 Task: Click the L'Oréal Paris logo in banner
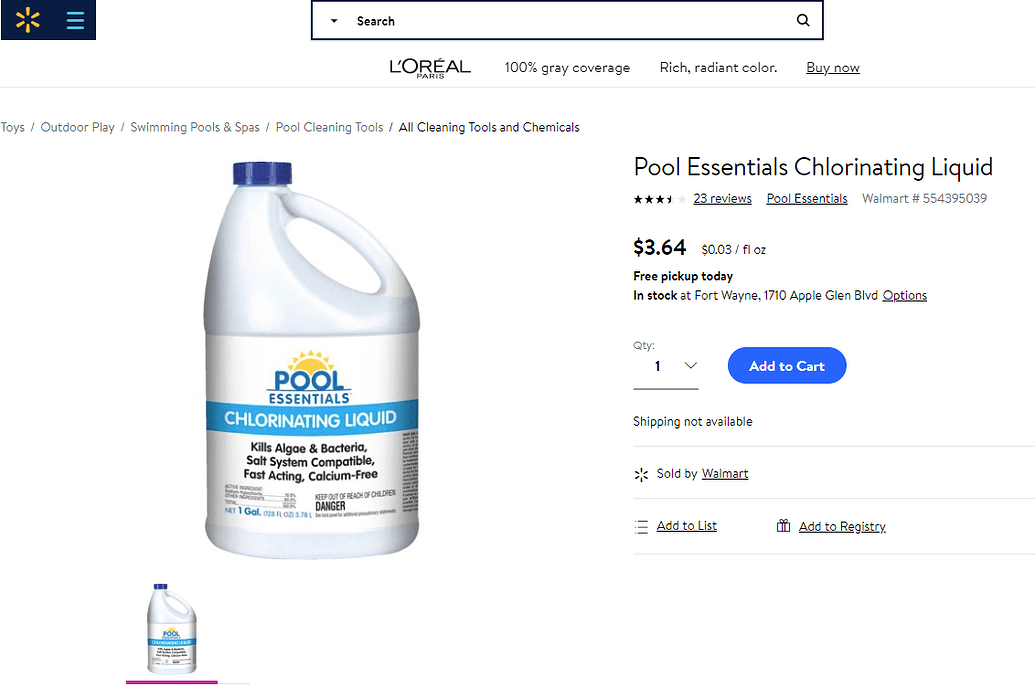(430, 67)
